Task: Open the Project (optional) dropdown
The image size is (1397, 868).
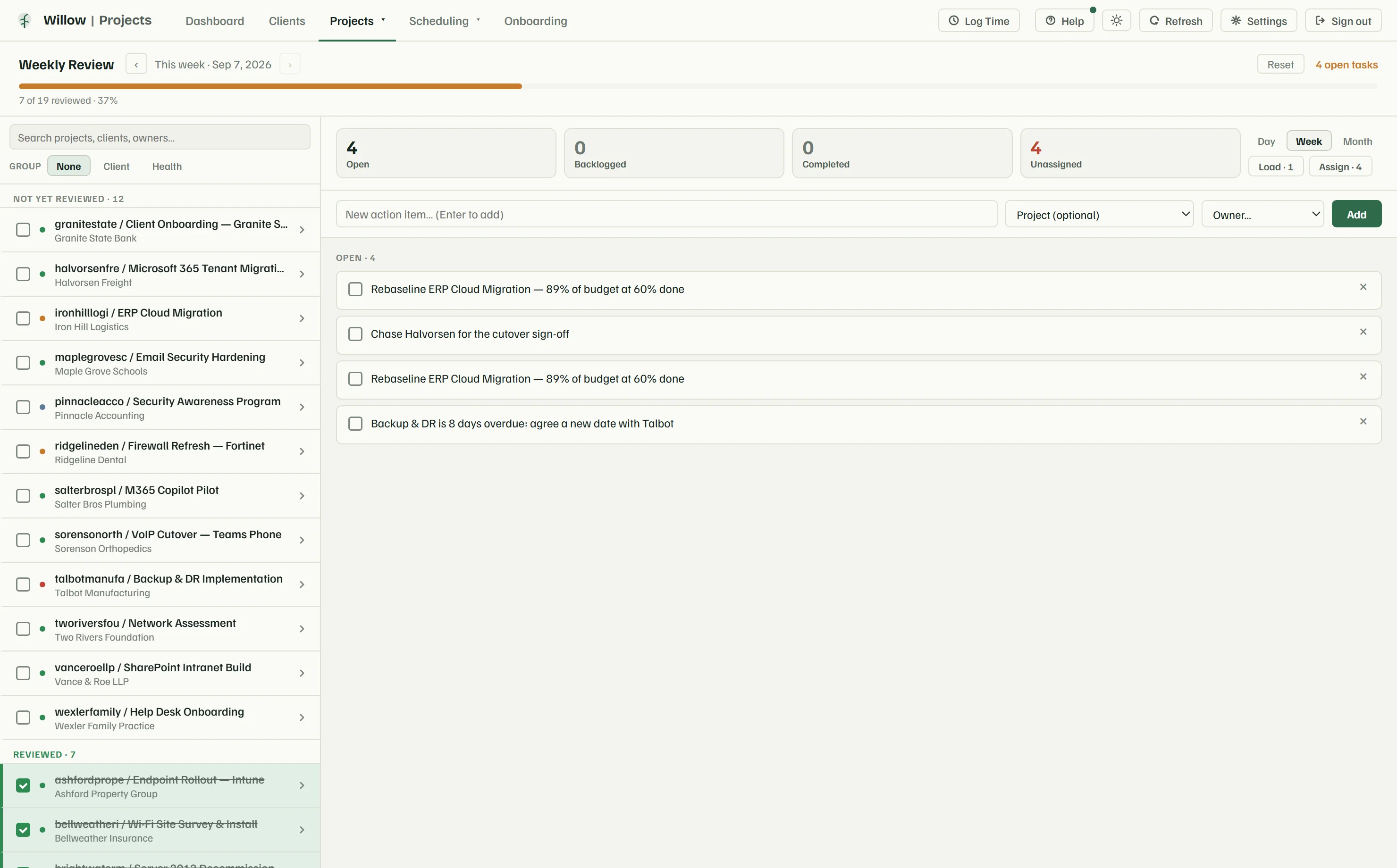Action: coord(1099,214)
